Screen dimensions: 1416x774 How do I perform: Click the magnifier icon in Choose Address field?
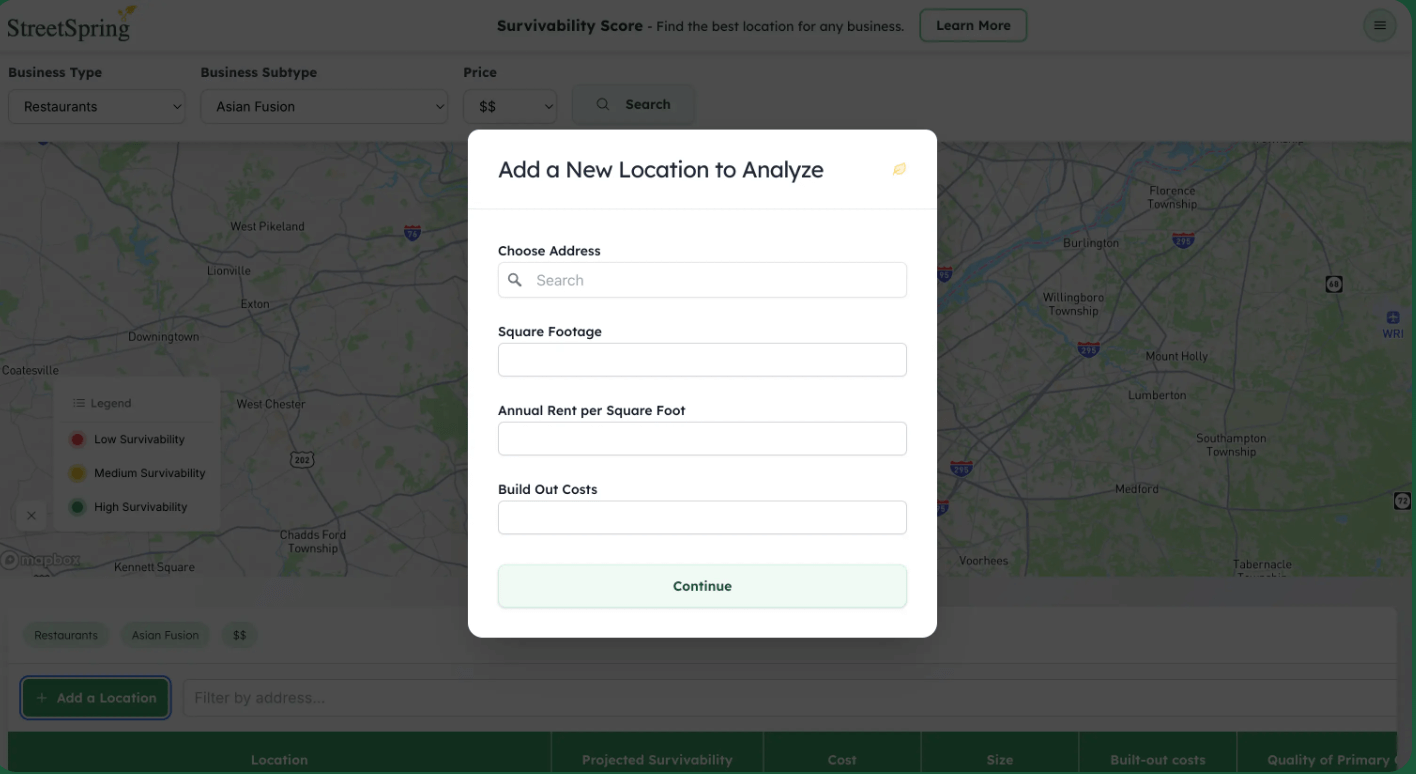pyautogui.click(x=515, y=280)
